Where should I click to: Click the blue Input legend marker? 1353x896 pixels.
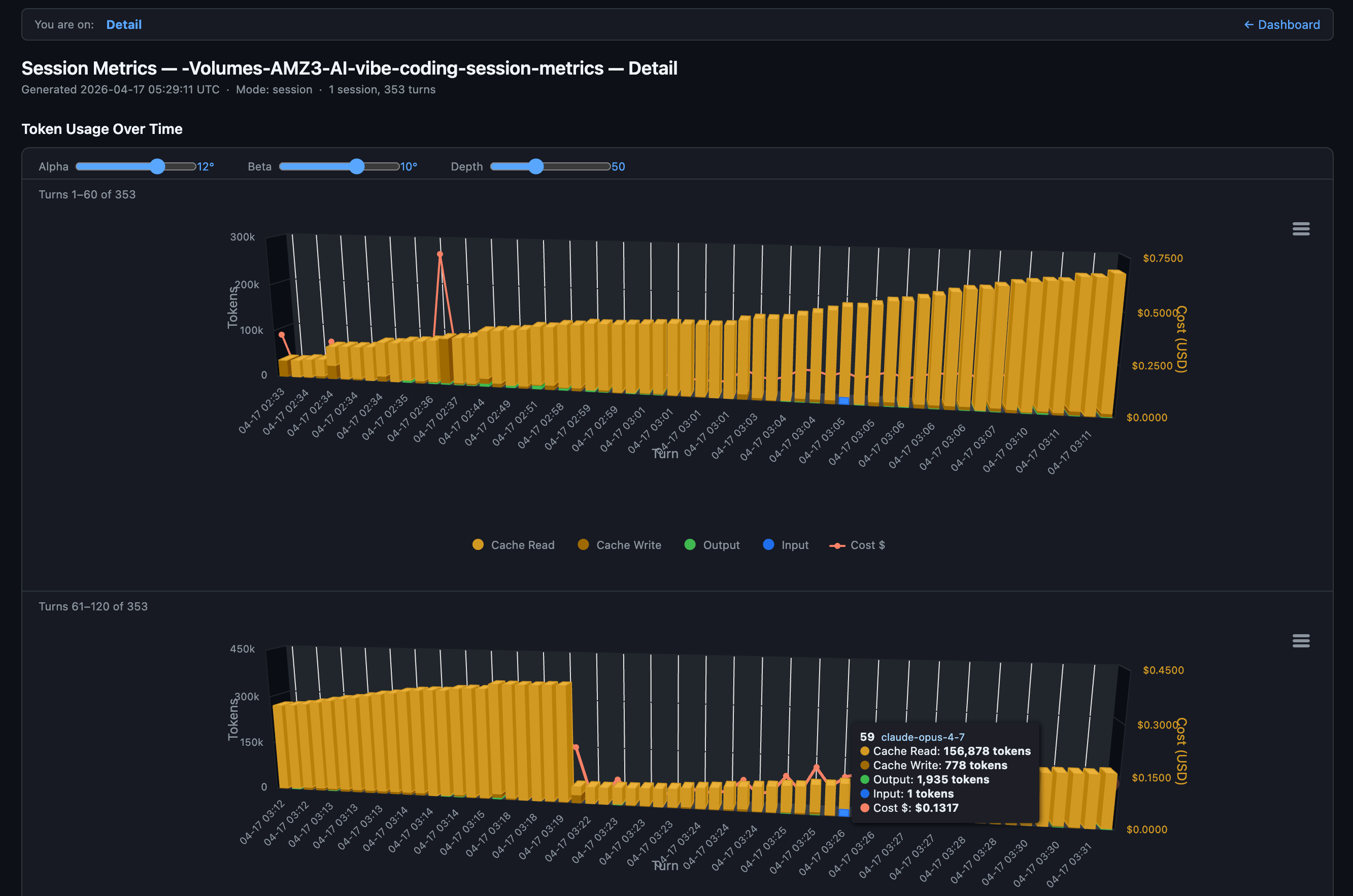point(768,544)
